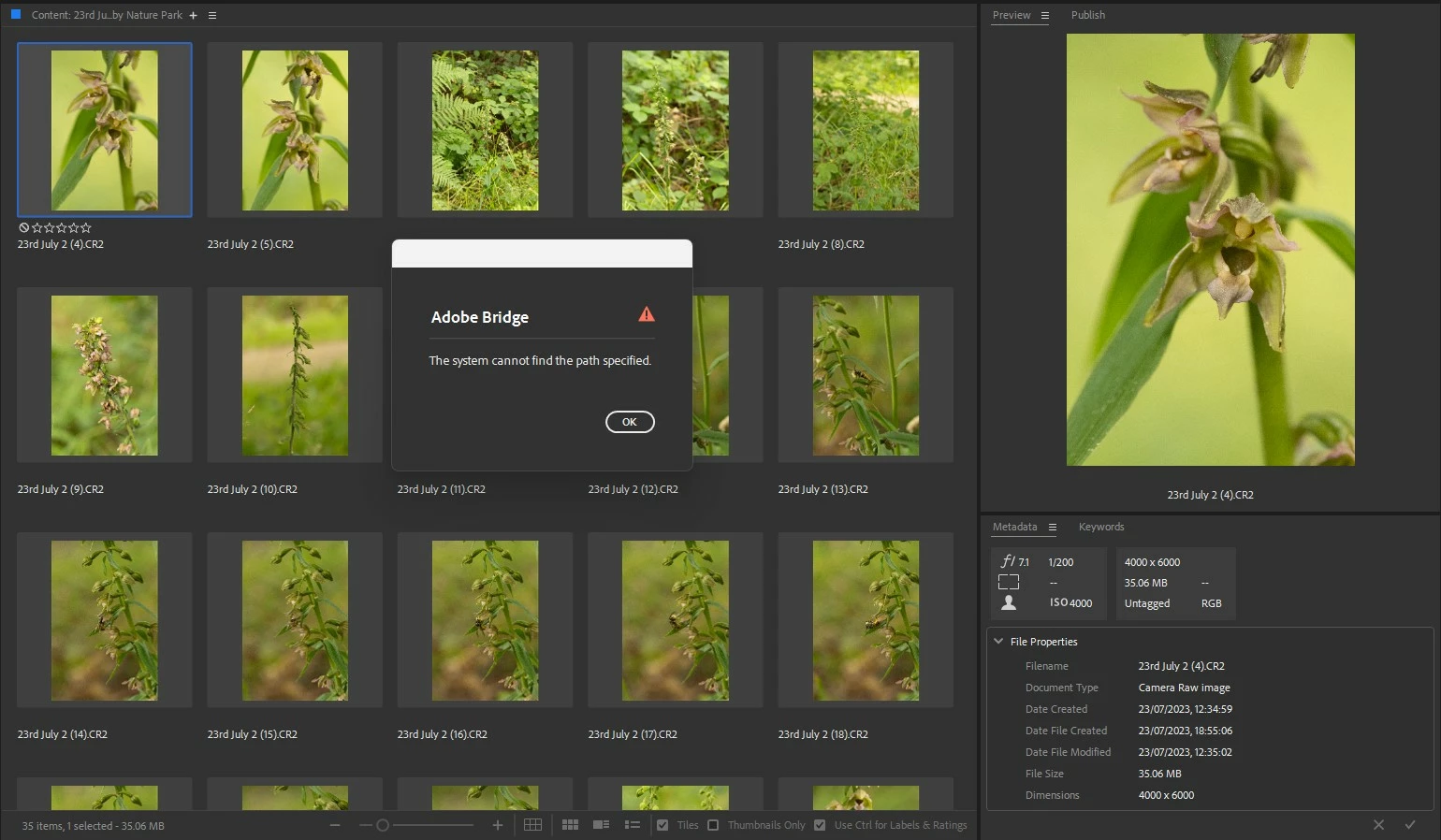
Task: Click the 35 items, 1 selected status text
Action: (93, 826)
